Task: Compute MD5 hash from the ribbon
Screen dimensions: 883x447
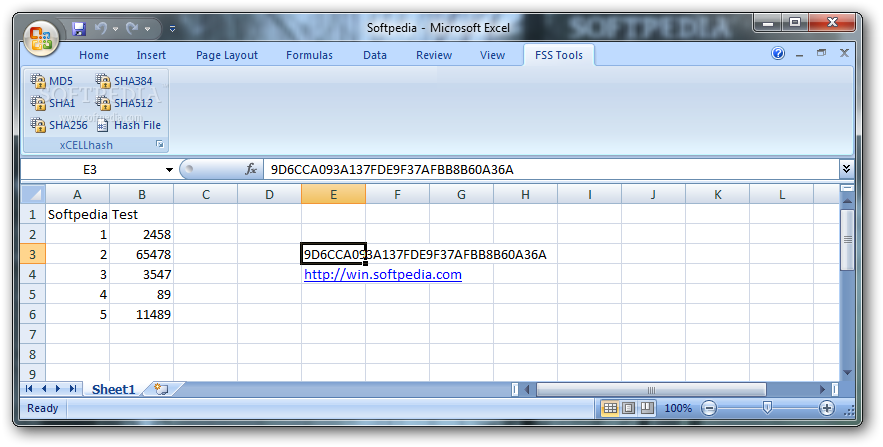Action: click(52, 81)
